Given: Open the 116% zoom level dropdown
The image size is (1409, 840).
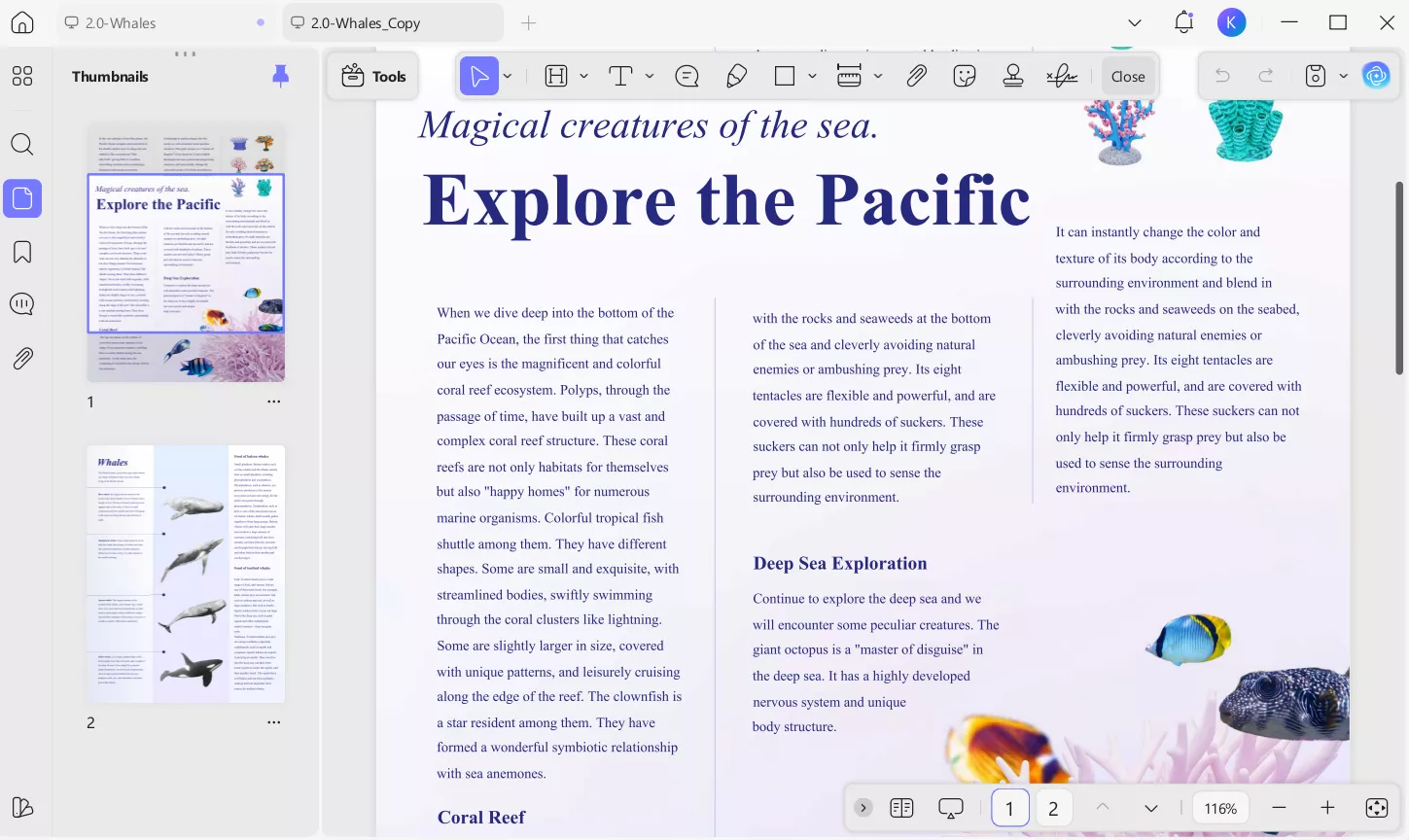Looking at the screenshot, I should pos(1220,808).
